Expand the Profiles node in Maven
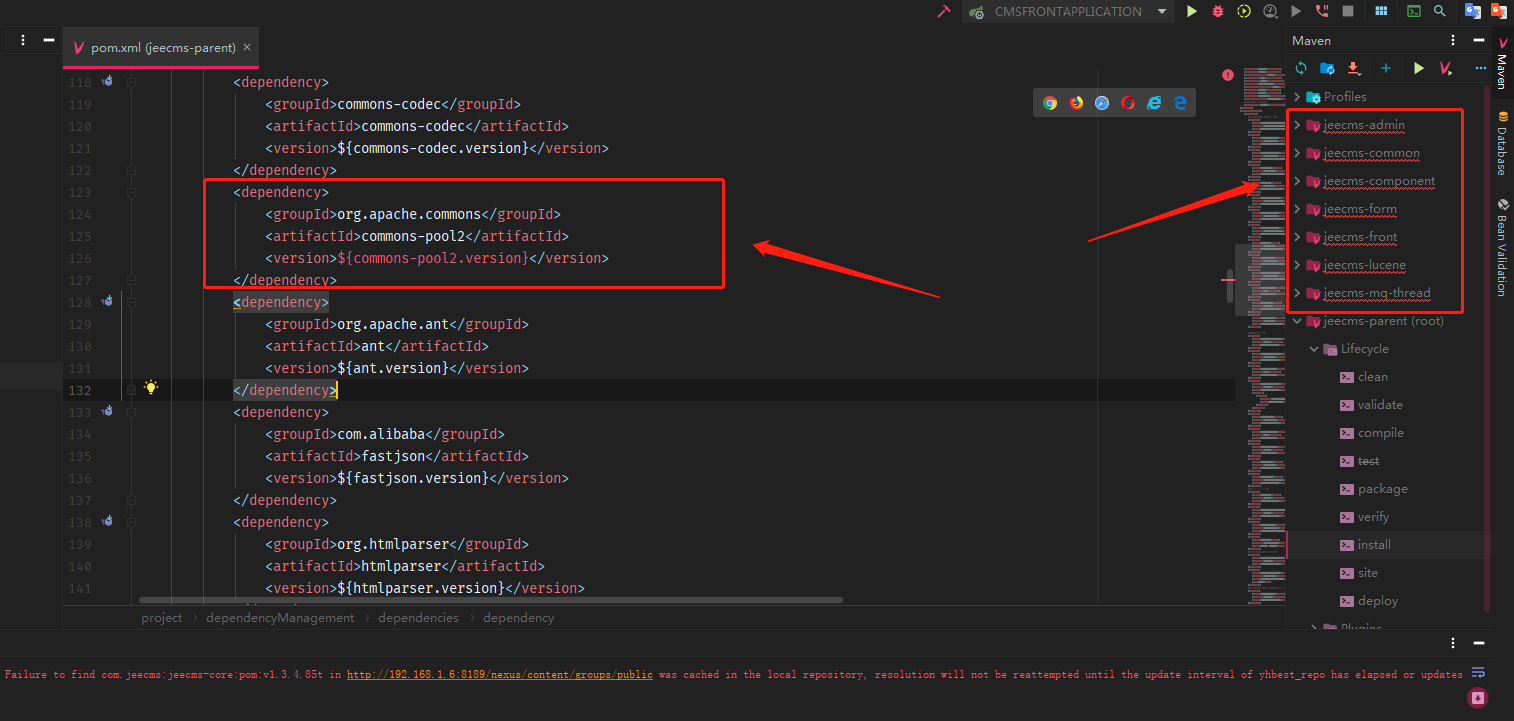 [1297, 97]
